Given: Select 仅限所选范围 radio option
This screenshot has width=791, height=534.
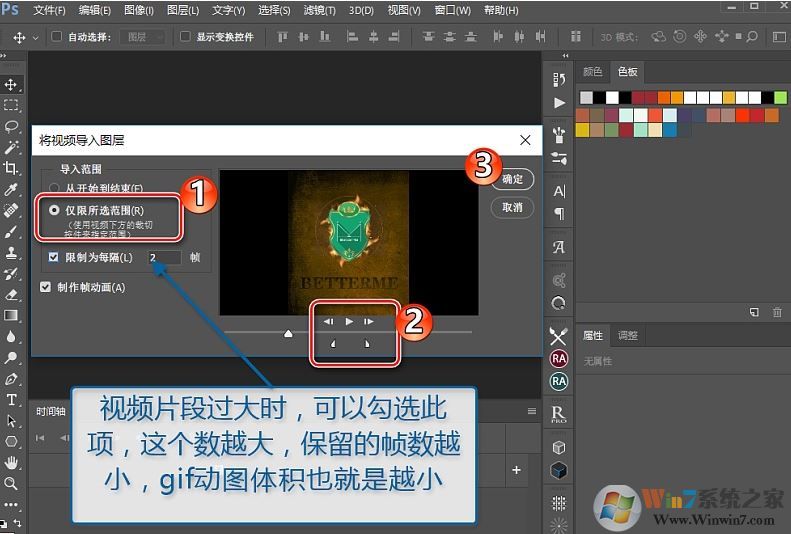Looking at the screenshot, I should click(x=54, y=211).
